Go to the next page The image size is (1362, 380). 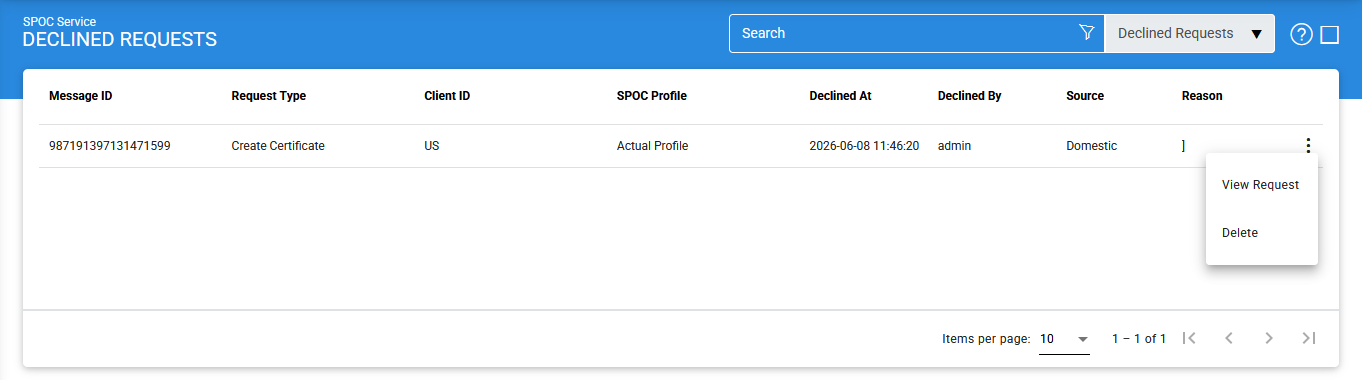1269,338
